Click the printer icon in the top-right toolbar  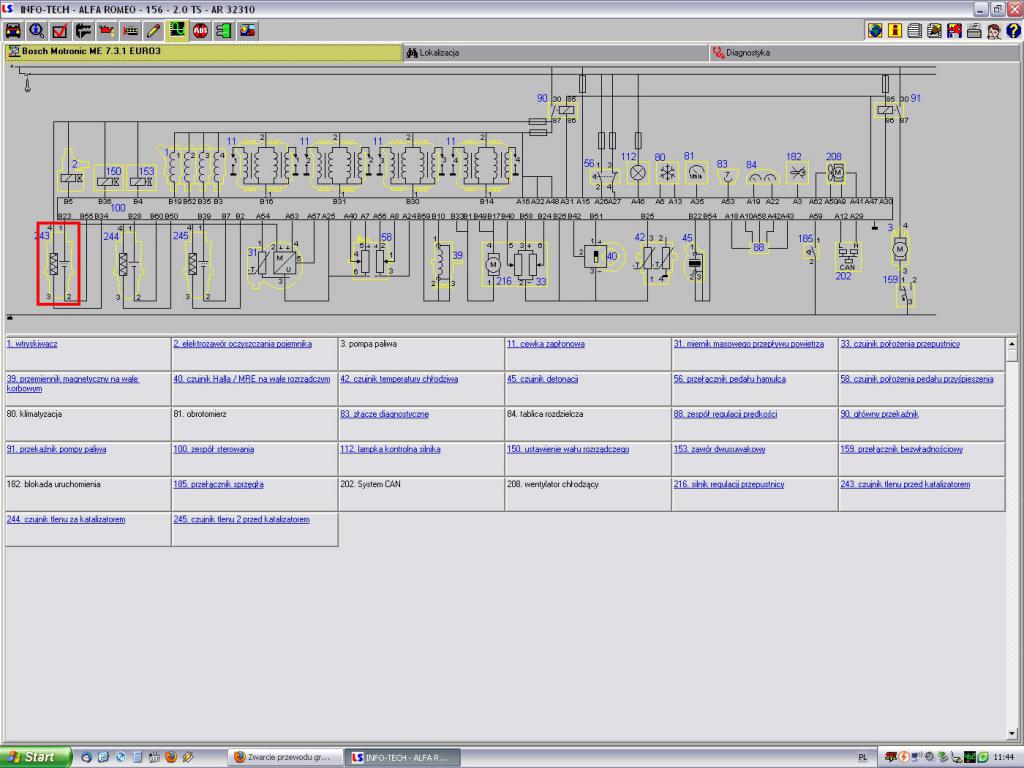[x=975, y=30]
